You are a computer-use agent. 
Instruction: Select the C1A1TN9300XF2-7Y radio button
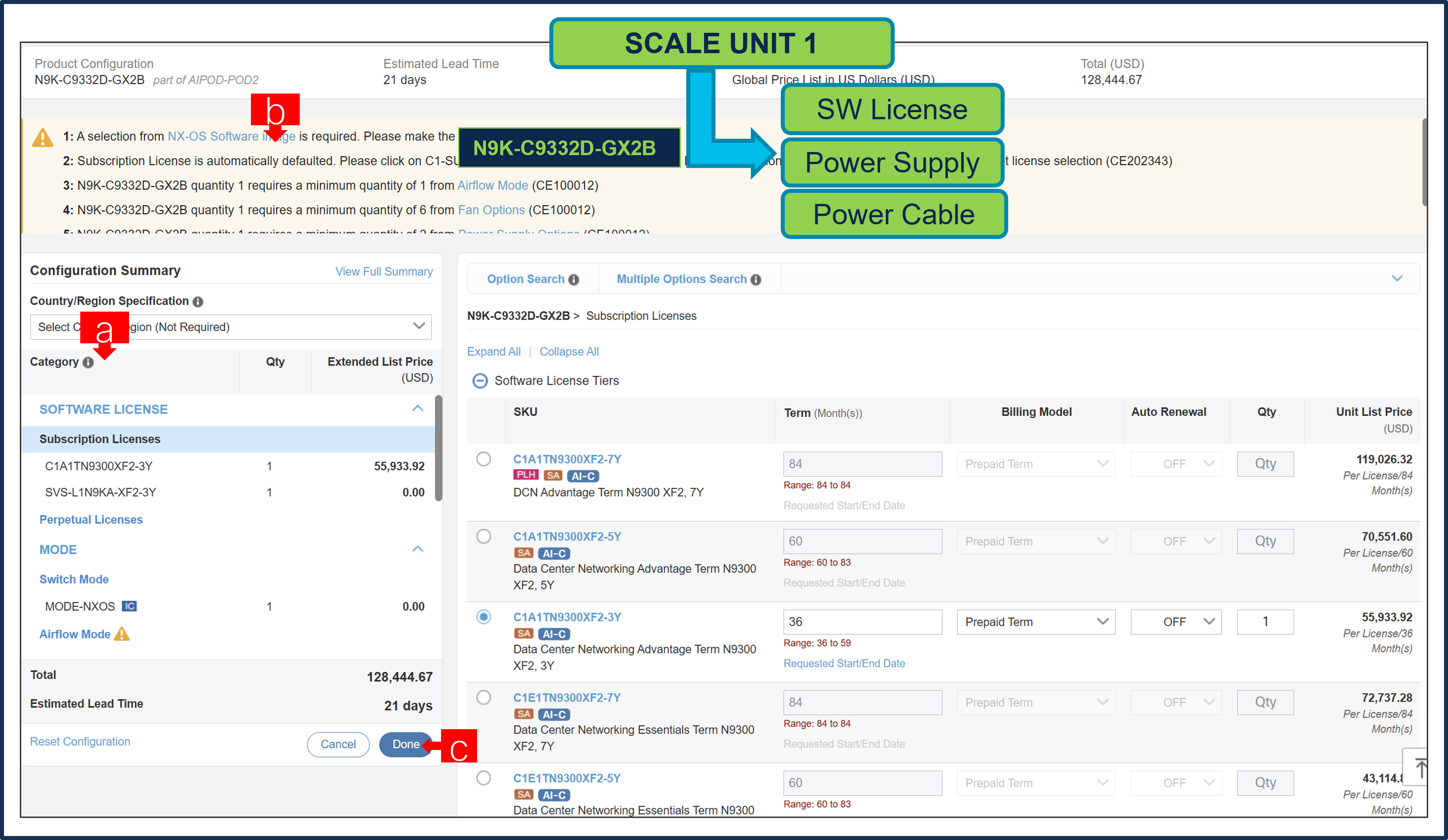tap(483, 459)
